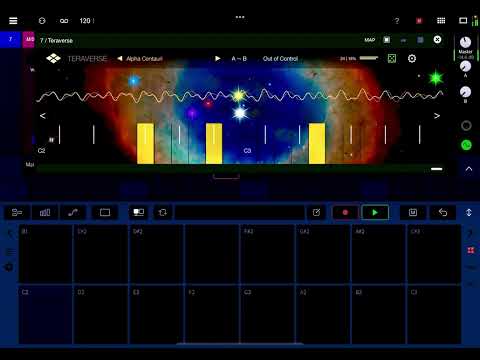Click the rectangle screen icon in toolbar
480x360 pixels.
point(105,212)
